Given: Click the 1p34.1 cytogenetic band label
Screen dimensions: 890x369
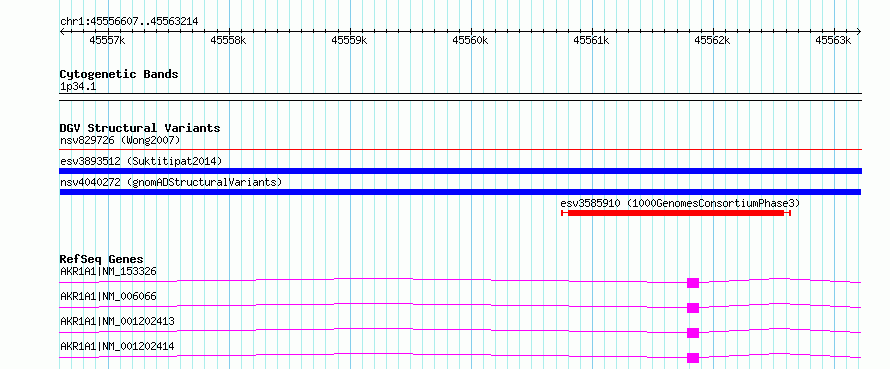Looking at the screenshot, I should tap(78, 87).
